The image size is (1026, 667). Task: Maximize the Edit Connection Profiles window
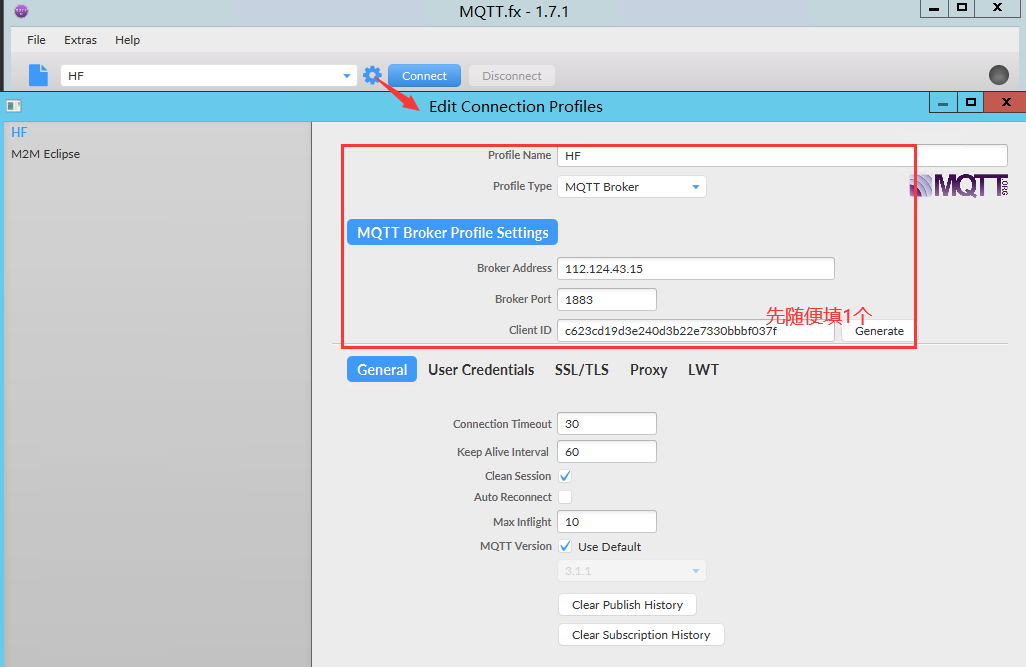pyautogui.click(x=971, y=103)
